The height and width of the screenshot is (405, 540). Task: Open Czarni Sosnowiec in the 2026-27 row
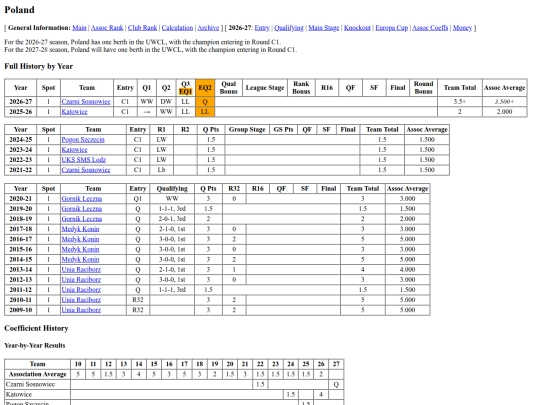click(86, 102)
